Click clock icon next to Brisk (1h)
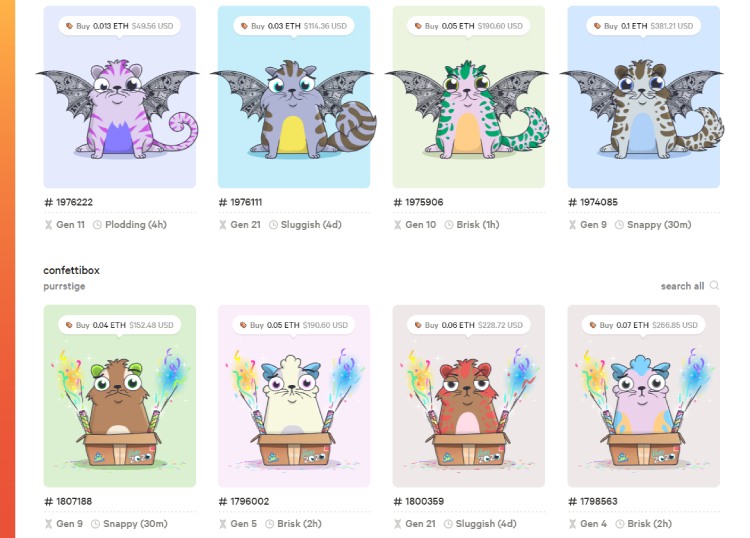Image resolution: width=750 pixels, height=538 pixels. [x=449, y=224]
